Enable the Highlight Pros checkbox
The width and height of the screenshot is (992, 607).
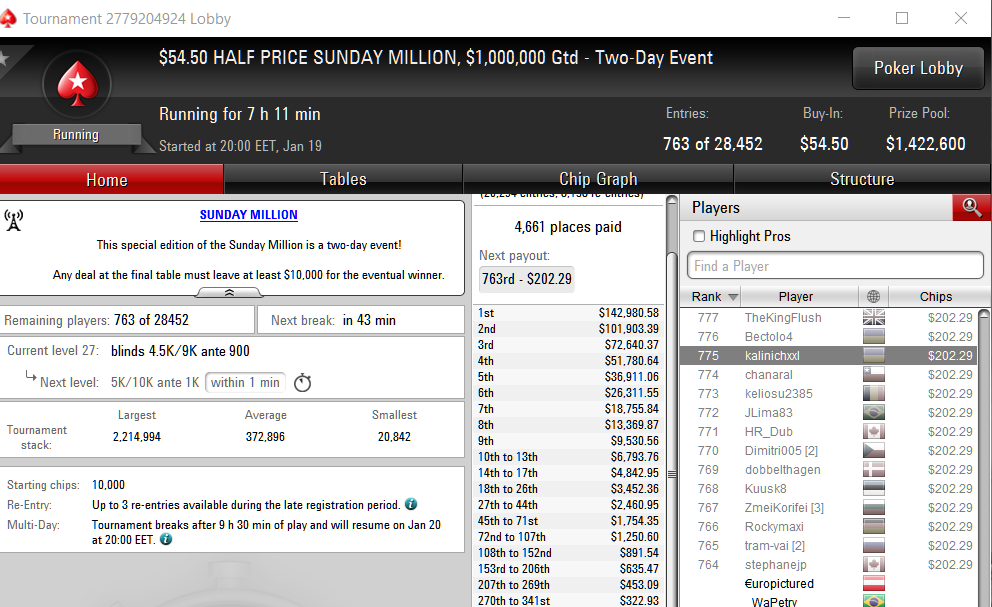699,236
